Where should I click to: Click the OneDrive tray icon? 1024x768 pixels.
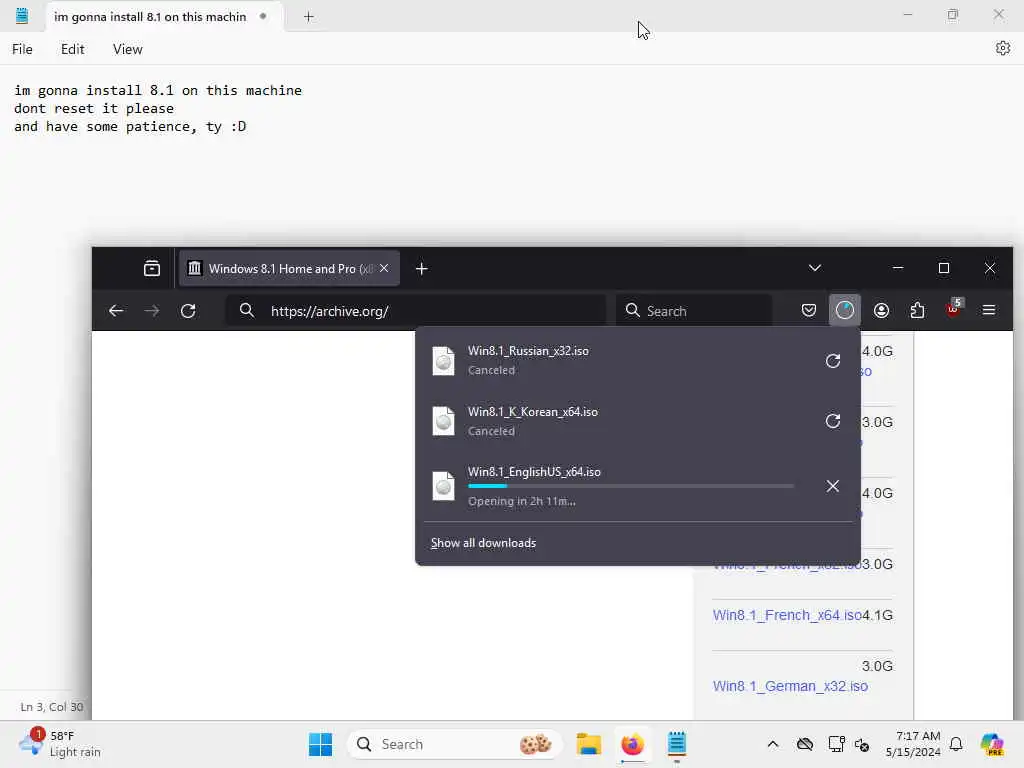(805, 744)
